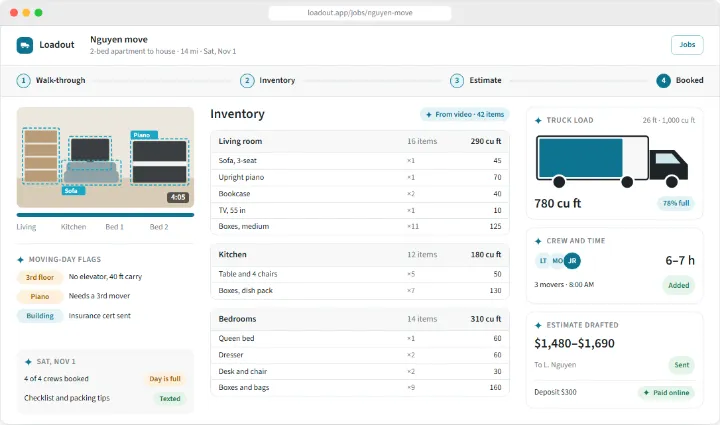Select the Piano tag in video
720x425 pixels.
pyautogui.click(x=144, y=135)
